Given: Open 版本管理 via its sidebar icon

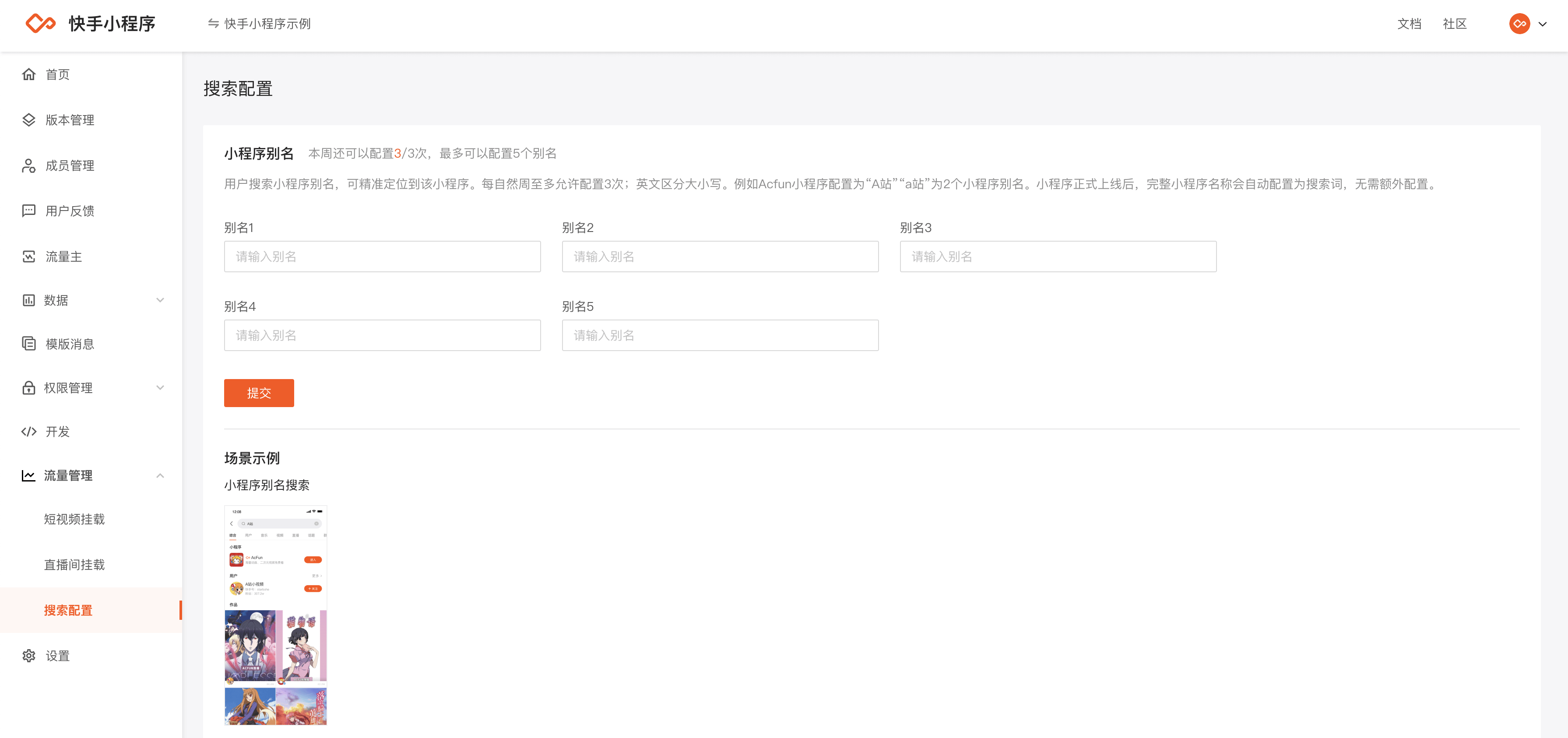Looking at the screenshot, I should point(29,120).
